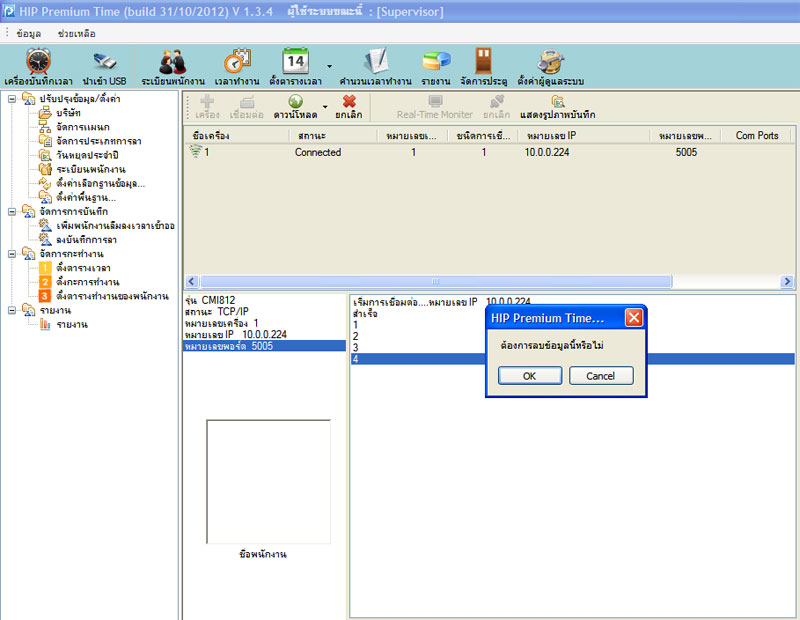Open the เครื่องบันทึกเวลา clock toolbar icon

coord(38,67)
